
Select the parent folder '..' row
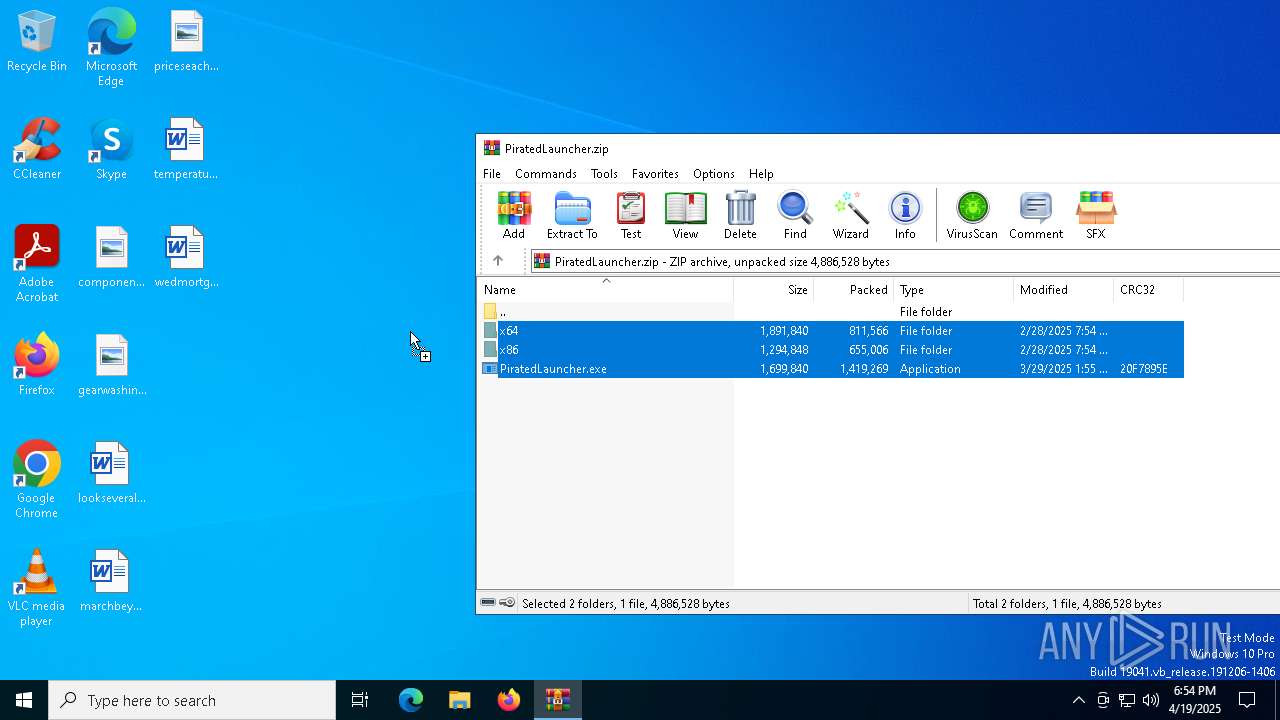tap(831, 312)
